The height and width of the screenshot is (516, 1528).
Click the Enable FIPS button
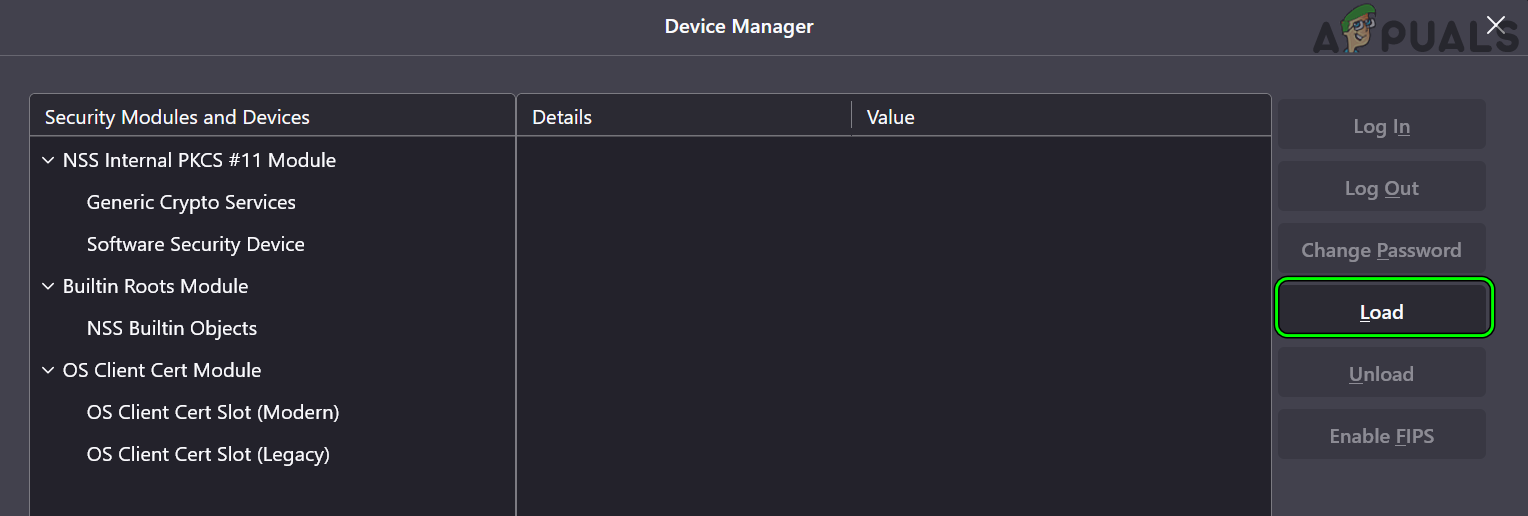click(1382, 436)
